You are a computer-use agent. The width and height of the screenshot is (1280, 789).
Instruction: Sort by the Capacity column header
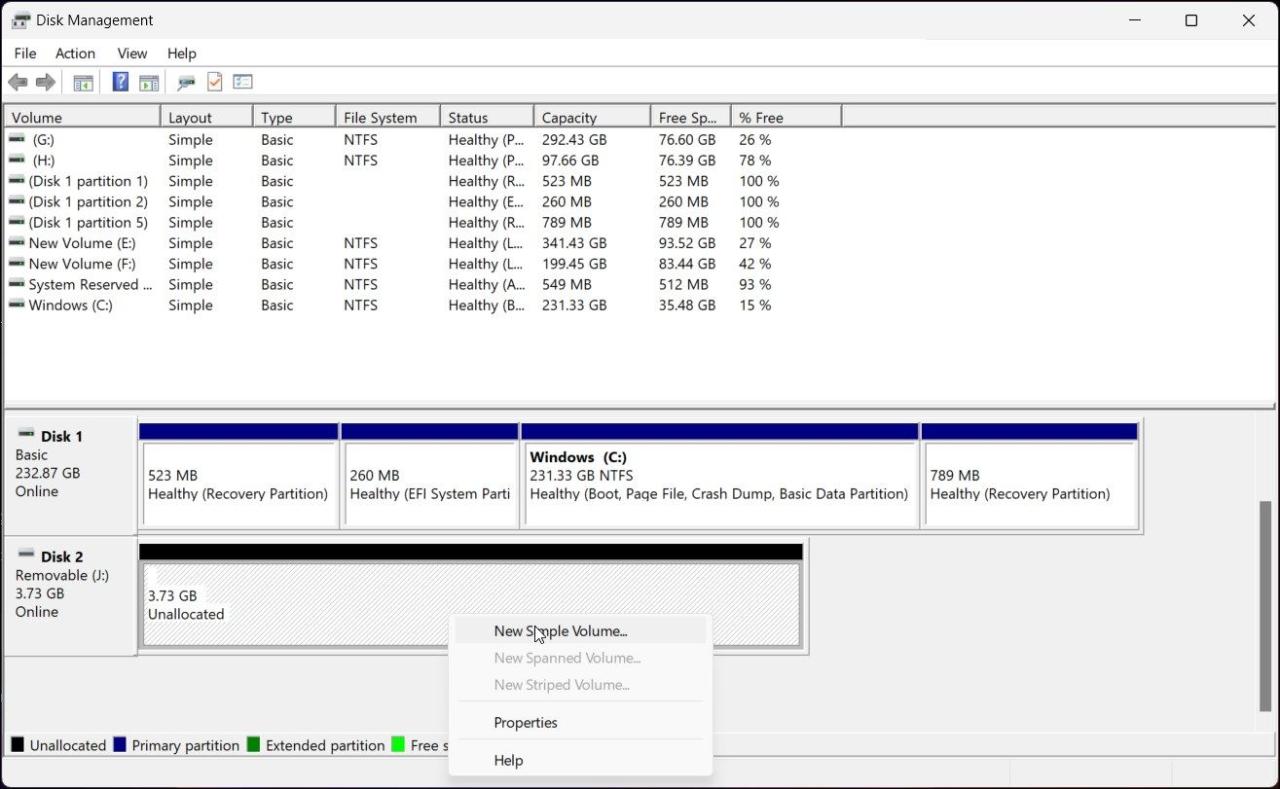pos(592,117)
